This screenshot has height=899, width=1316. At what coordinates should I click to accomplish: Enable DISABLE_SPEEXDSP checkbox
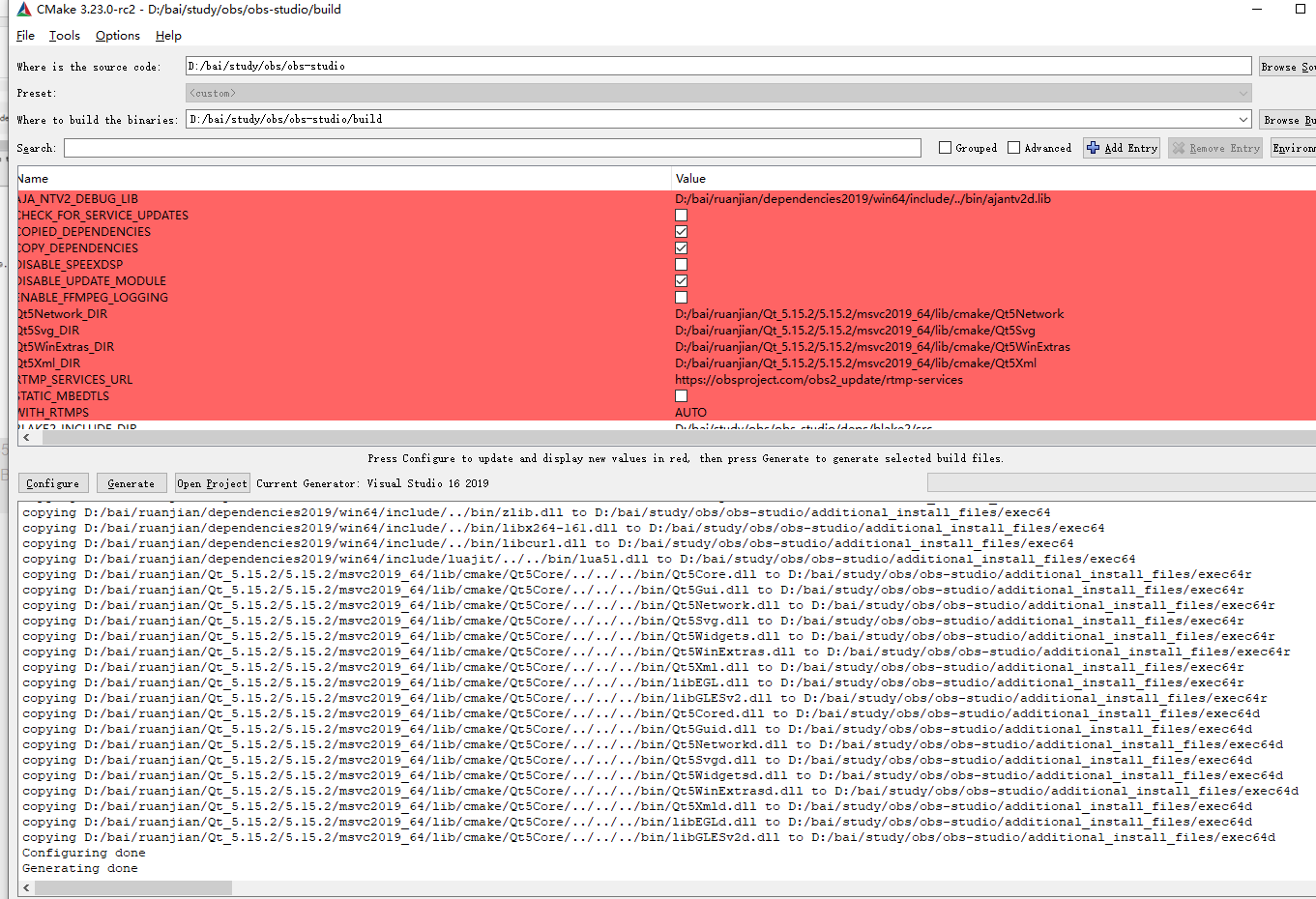[x=682, y=265]
